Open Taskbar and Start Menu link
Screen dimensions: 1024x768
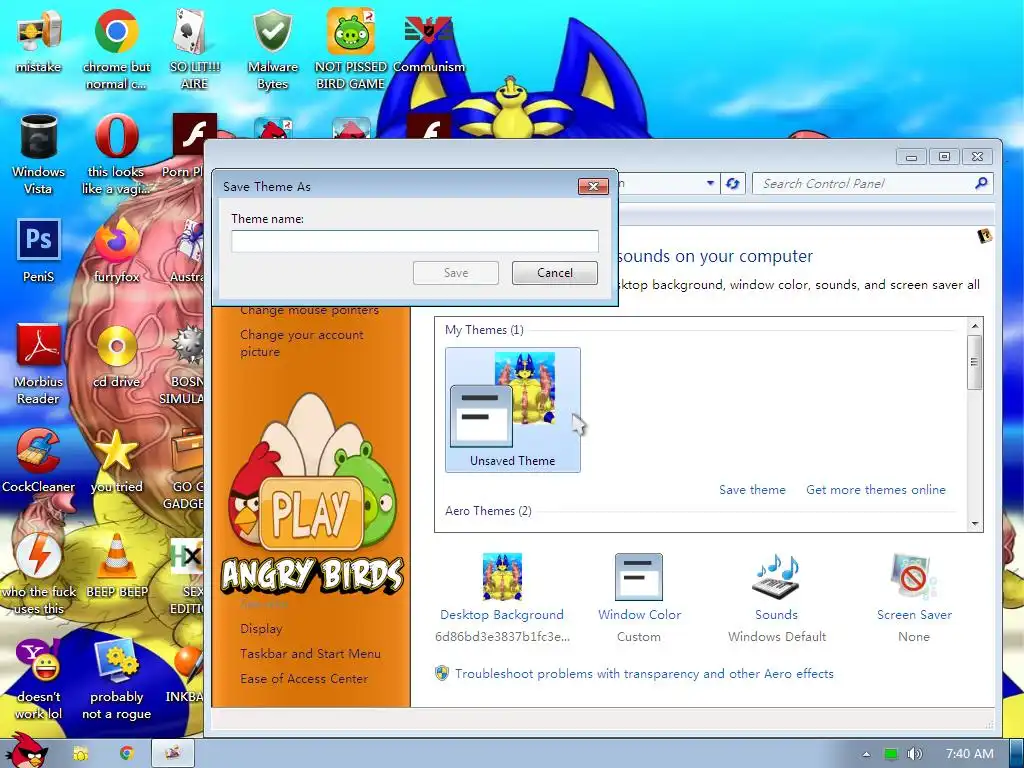click(310, 654)
